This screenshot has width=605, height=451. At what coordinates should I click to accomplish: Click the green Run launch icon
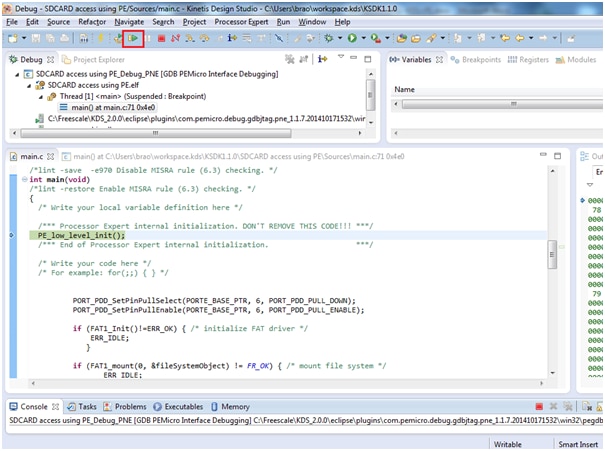(x=352, y=38)
